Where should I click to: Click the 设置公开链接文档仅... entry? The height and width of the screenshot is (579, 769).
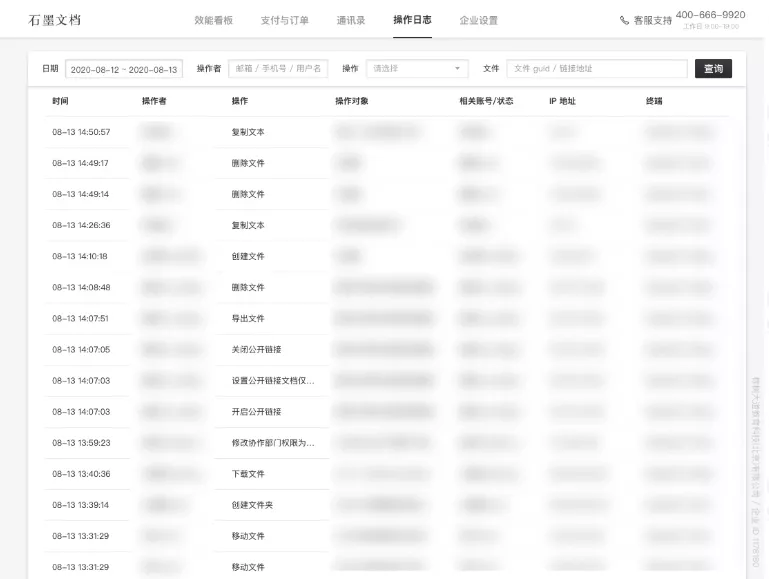(x=273, y=380)
